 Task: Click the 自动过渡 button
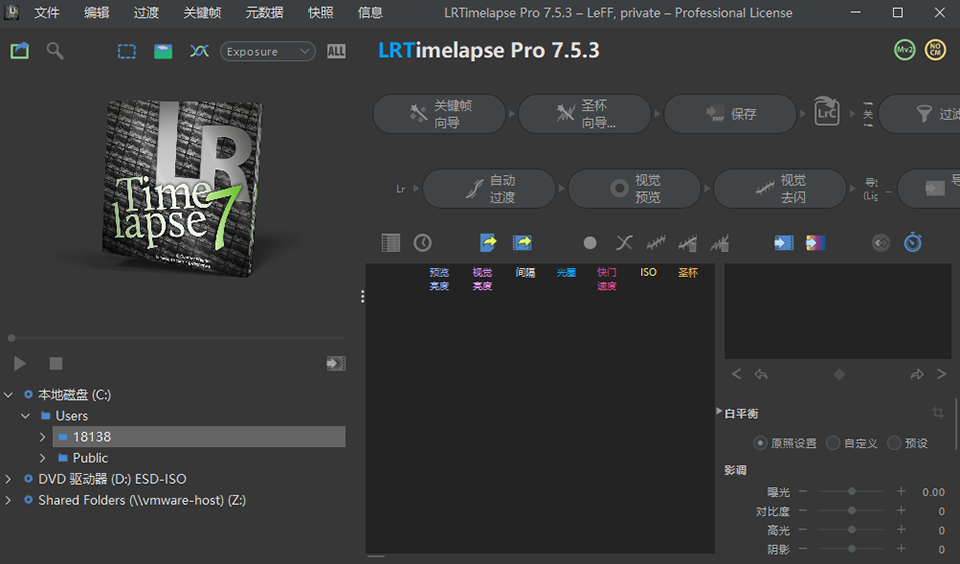point(489,189)
